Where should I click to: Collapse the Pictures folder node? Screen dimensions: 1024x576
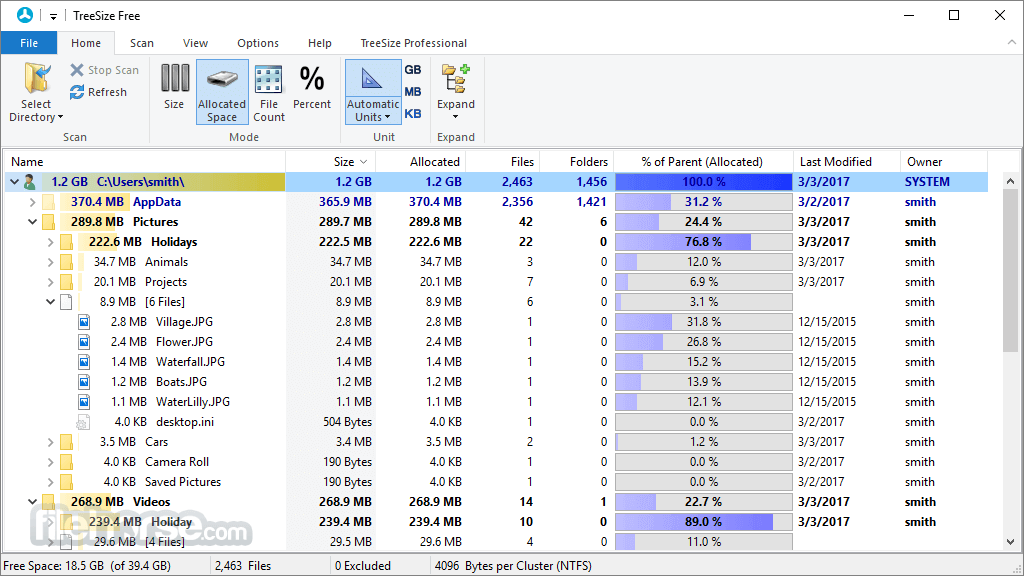(32, 222)
